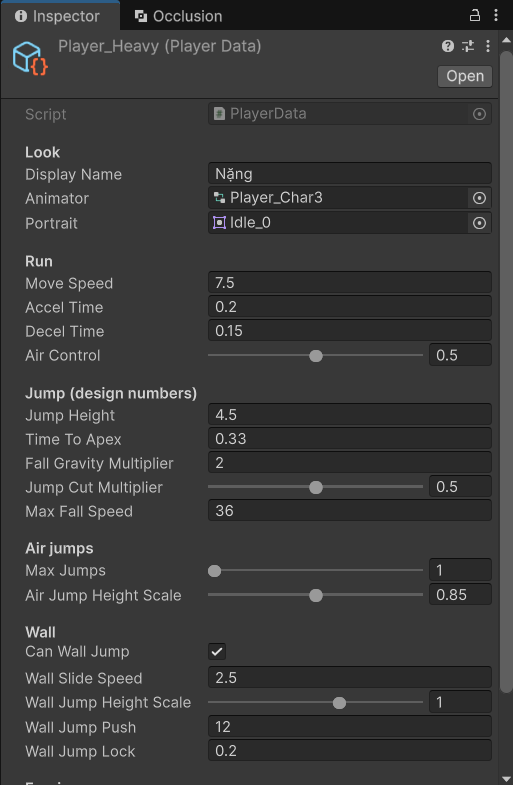Click the Air Jump Height Scale slider handle
Screen dimensions: 513x785
point(316,595)
